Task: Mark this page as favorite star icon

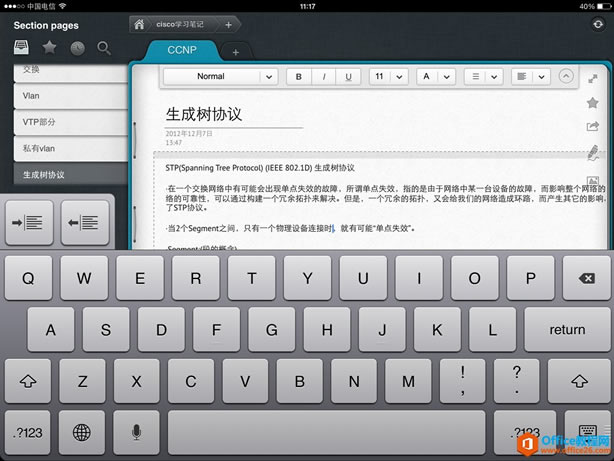Action: [x=592, y=103]
